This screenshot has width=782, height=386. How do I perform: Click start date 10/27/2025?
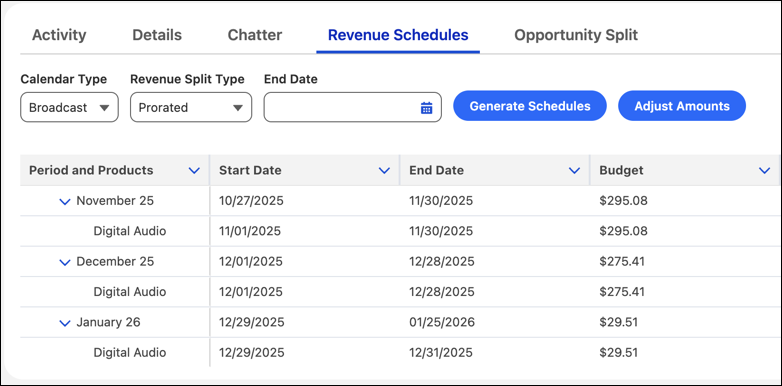(x=251, y=201)
